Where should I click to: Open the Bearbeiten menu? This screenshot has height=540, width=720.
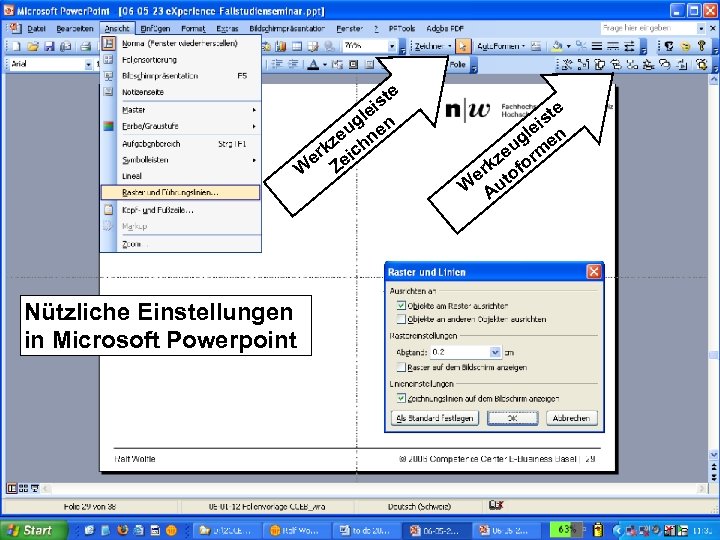pyautogui.click(x=74, y=28)
